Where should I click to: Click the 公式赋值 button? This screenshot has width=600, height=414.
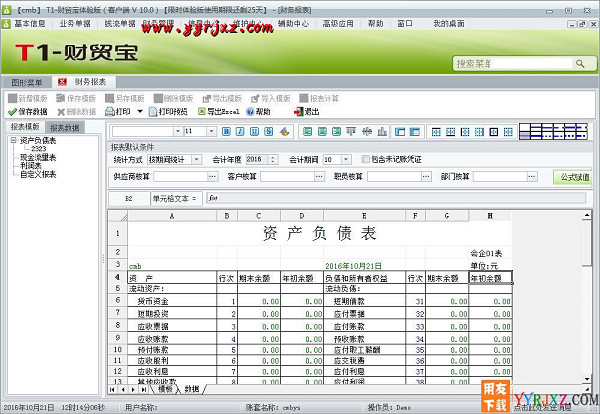click(x=573, y=177)
